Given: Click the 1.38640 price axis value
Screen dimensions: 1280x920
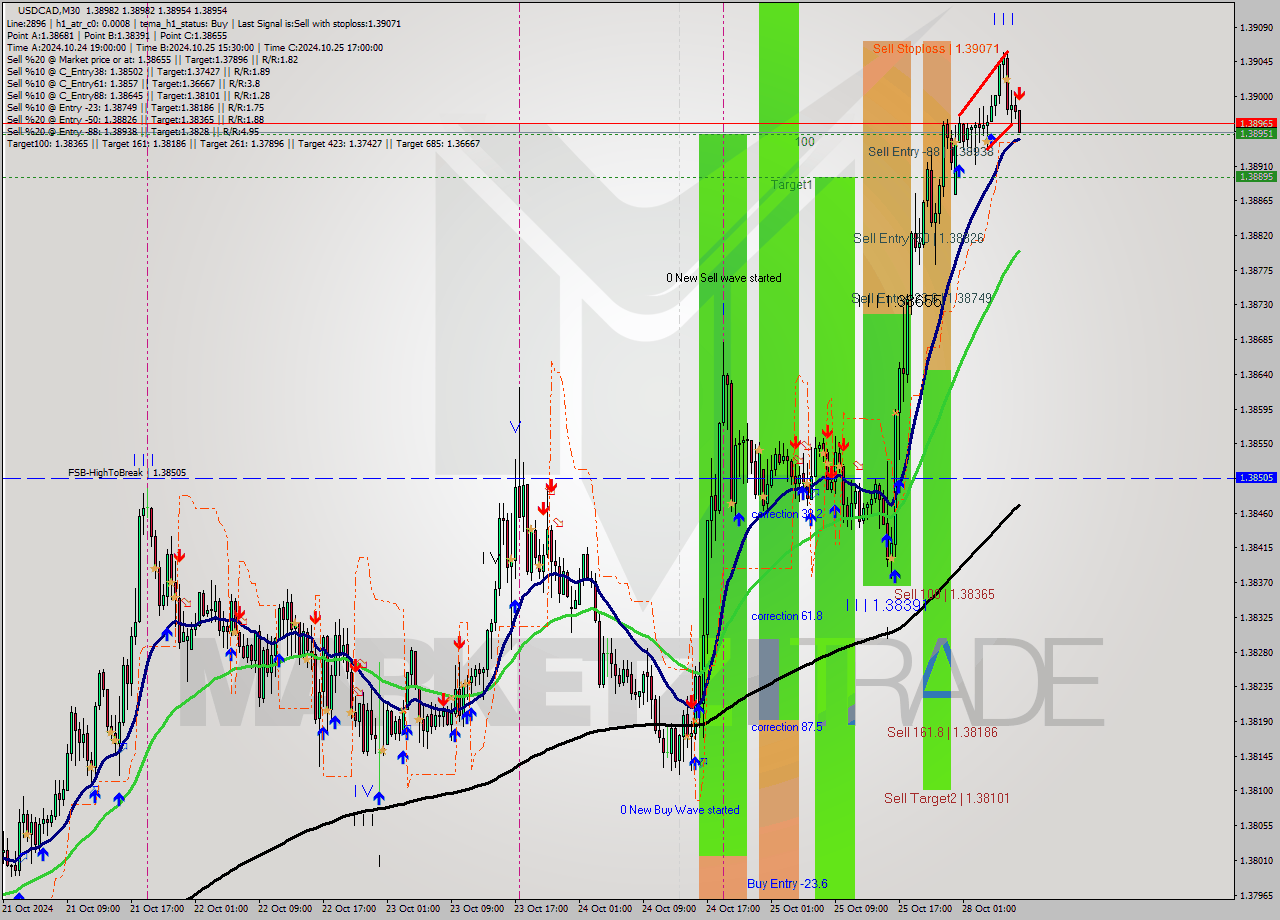Looking at the screenshot, I should coord(1255,375).
